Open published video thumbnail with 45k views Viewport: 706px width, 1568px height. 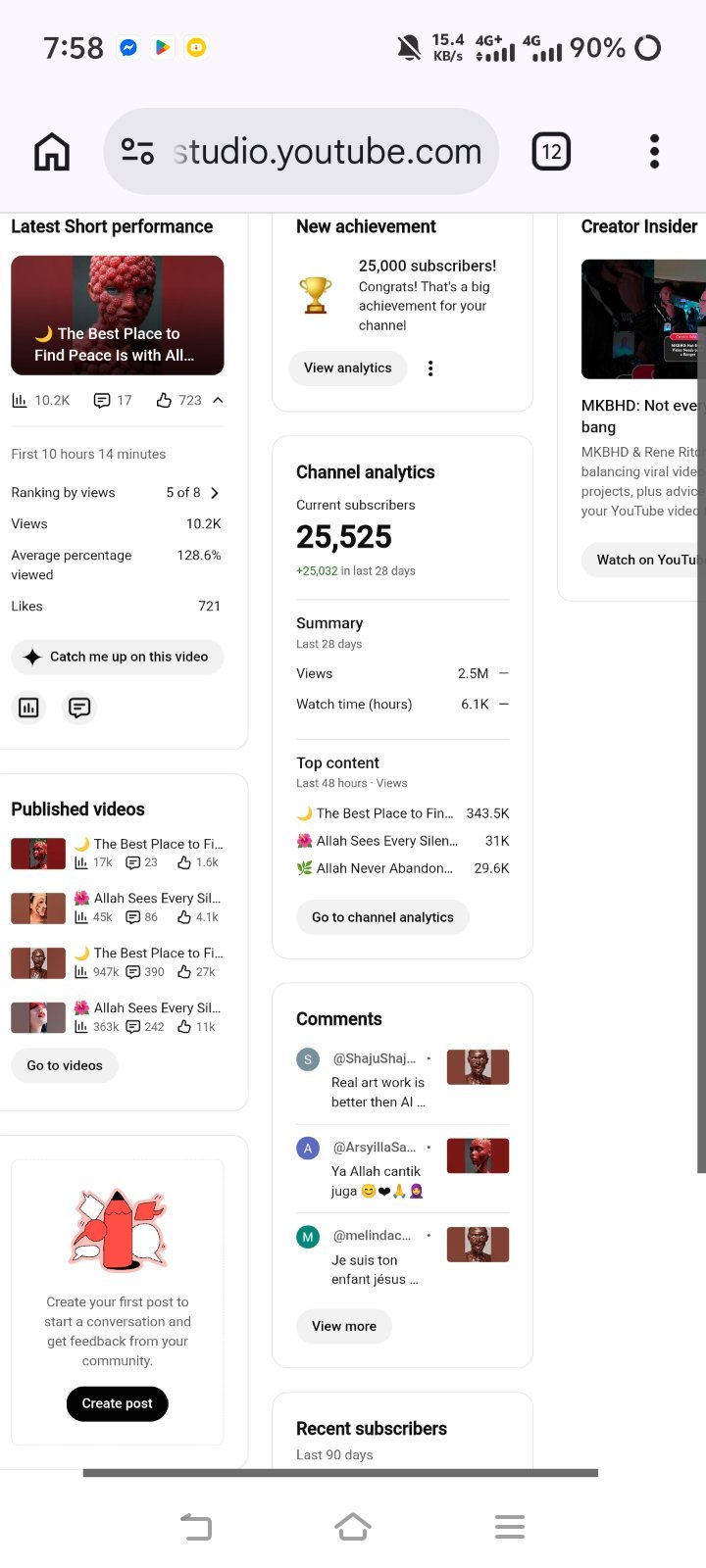click(38, 908)
